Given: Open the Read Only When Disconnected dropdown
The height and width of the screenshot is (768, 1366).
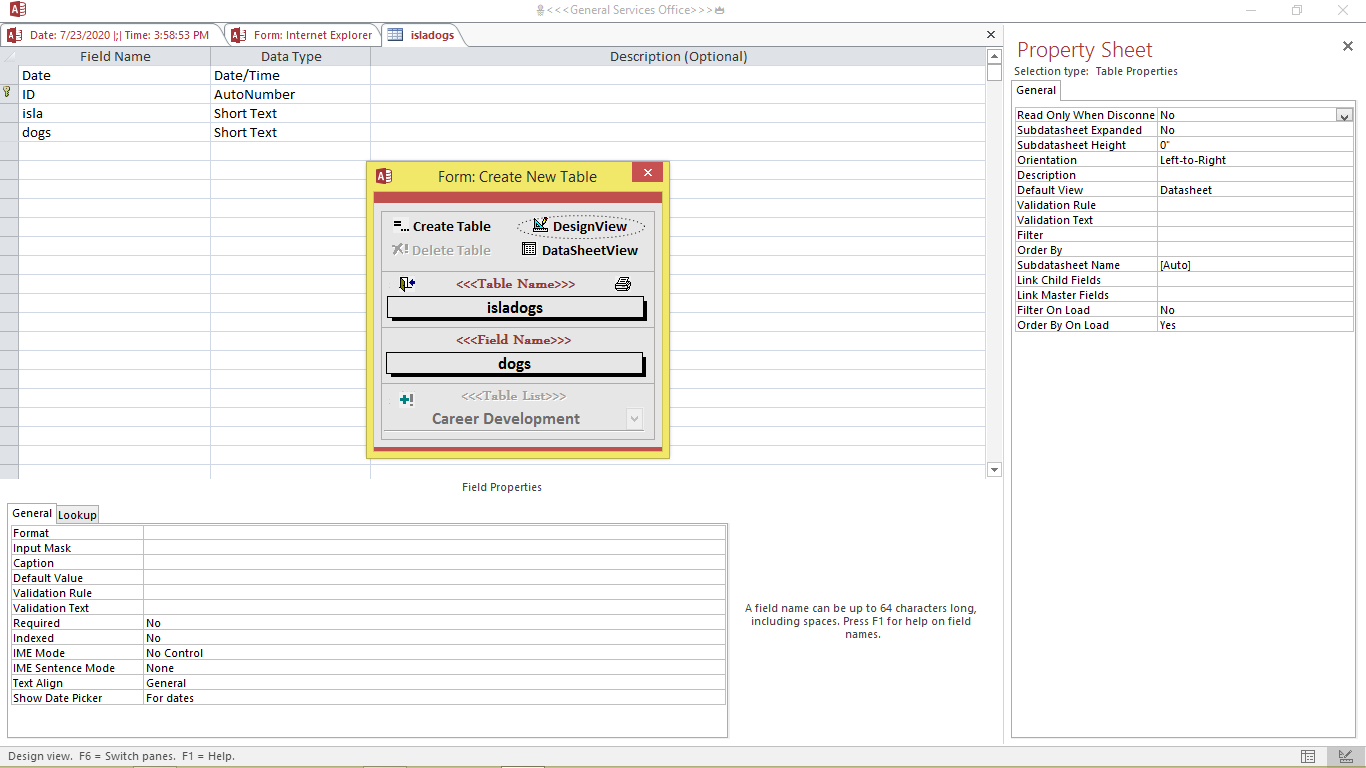Looking at the screenshot, I should (1344, 116).
